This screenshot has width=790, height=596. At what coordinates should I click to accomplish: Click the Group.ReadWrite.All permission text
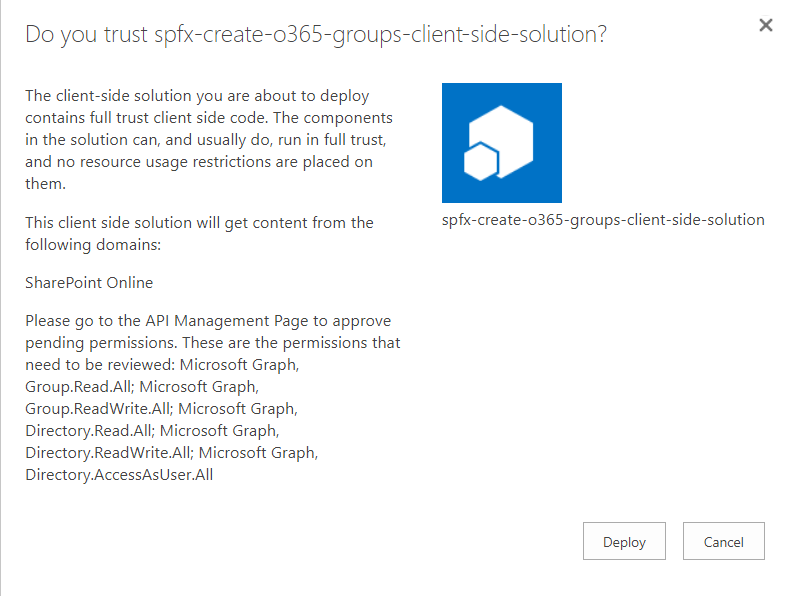[97, 408]
